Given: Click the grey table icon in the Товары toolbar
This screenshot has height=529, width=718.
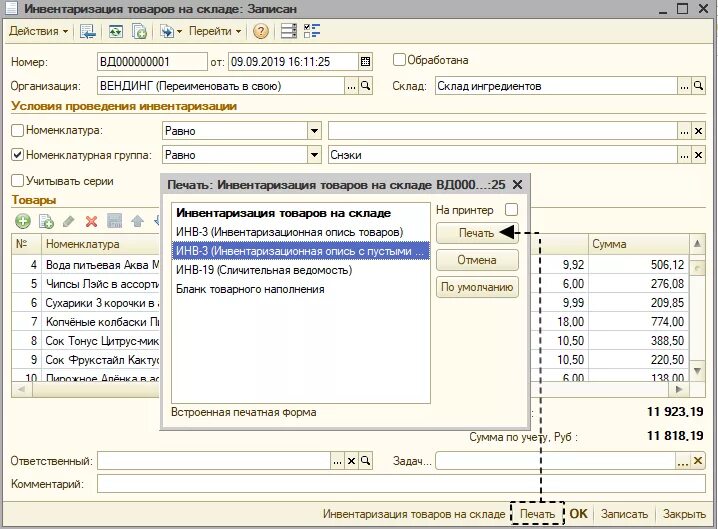Looking at the screenshot, I should coord(114,222).
